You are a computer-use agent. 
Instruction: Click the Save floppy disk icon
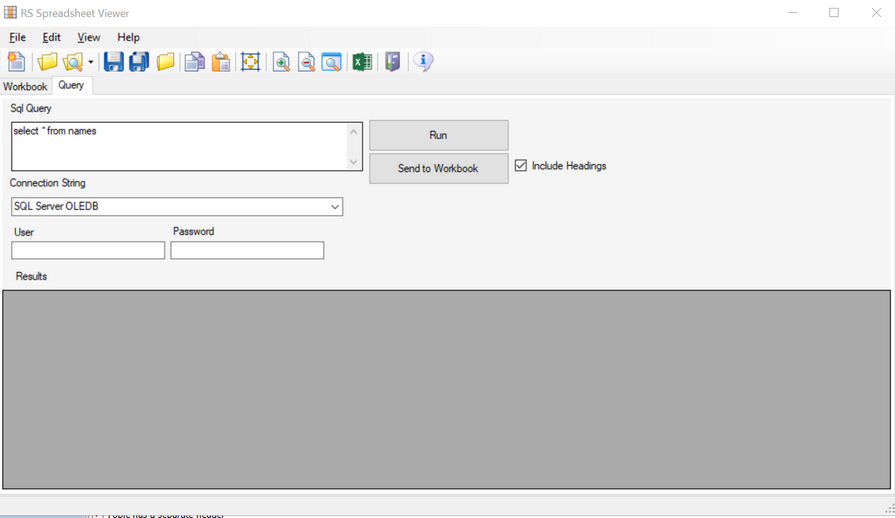(113, 62)
